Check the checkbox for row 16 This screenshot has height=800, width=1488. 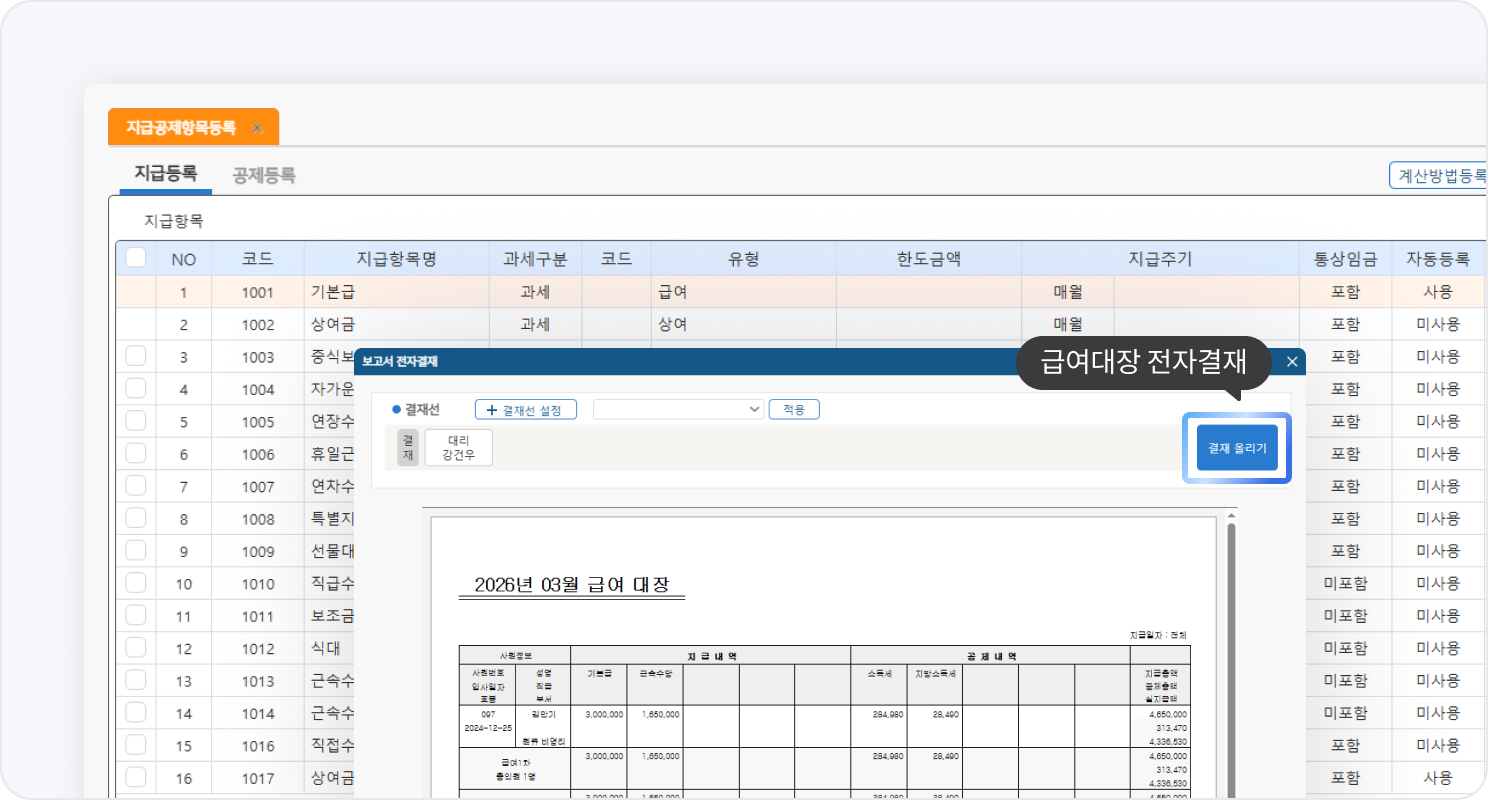coord(136,777)
